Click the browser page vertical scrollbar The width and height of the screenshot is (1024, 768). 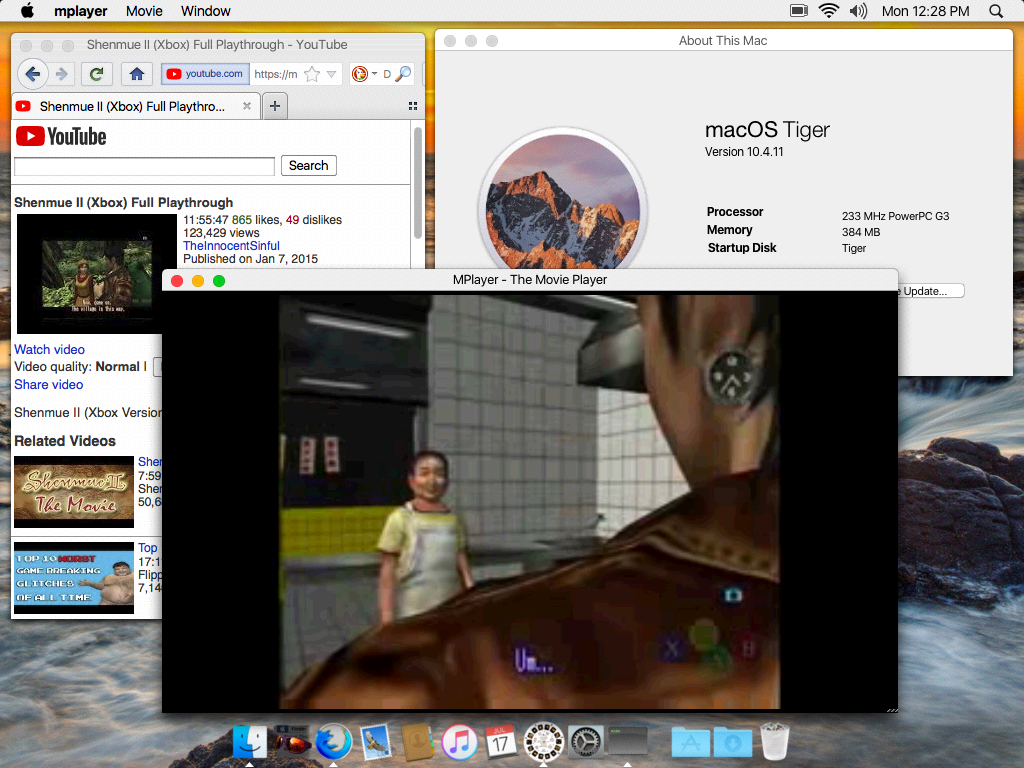coord(417,183)
